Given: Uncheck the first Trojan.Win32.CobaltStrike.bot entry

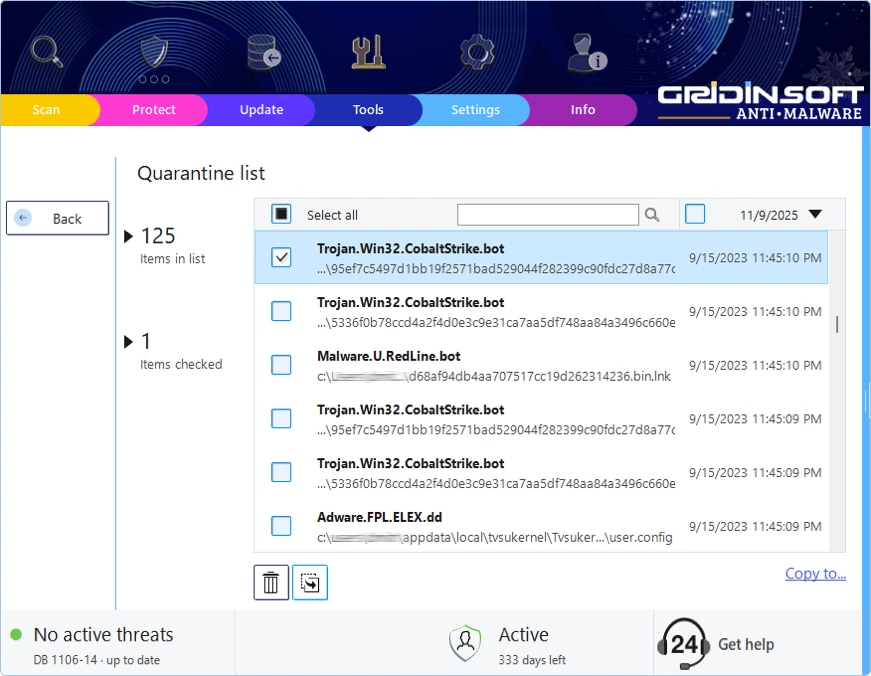Looking at the screenshot, I should point(280,257).
